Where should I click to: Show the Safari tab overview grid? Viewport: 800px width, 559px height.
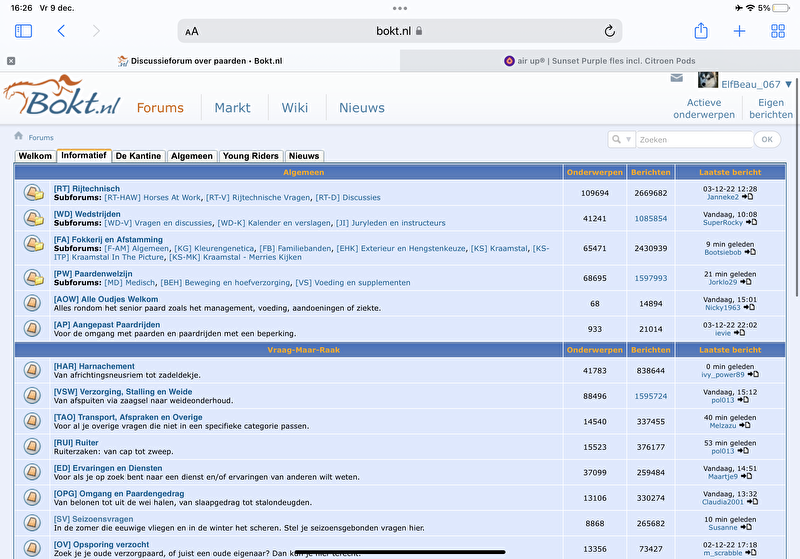click(777, 31)
